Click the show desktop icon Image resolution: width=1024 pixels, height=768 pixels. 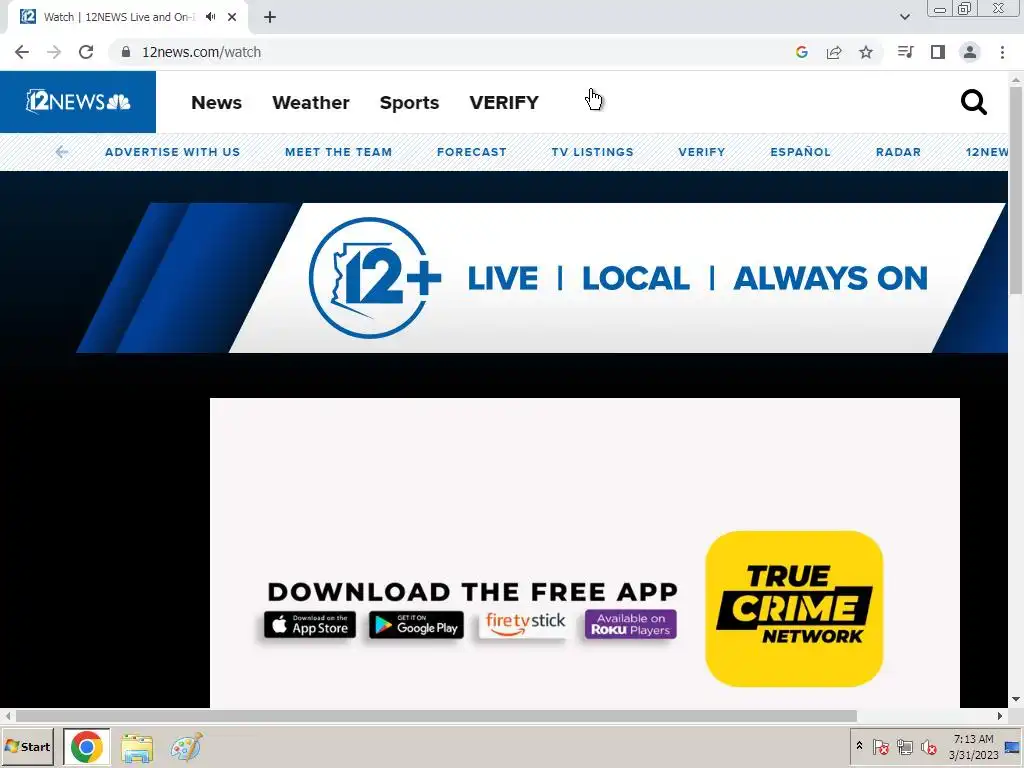[1013, 746]
